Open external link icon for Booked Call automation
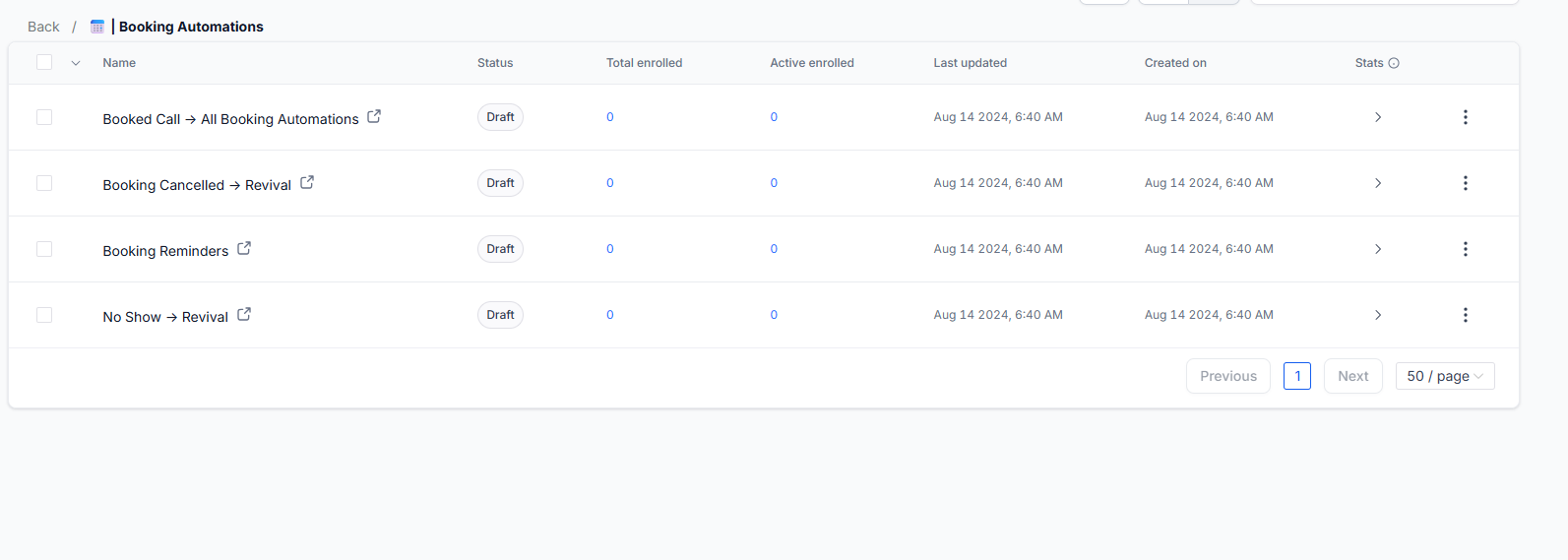Screen dimensions: 1568x560 click(374, 116)
